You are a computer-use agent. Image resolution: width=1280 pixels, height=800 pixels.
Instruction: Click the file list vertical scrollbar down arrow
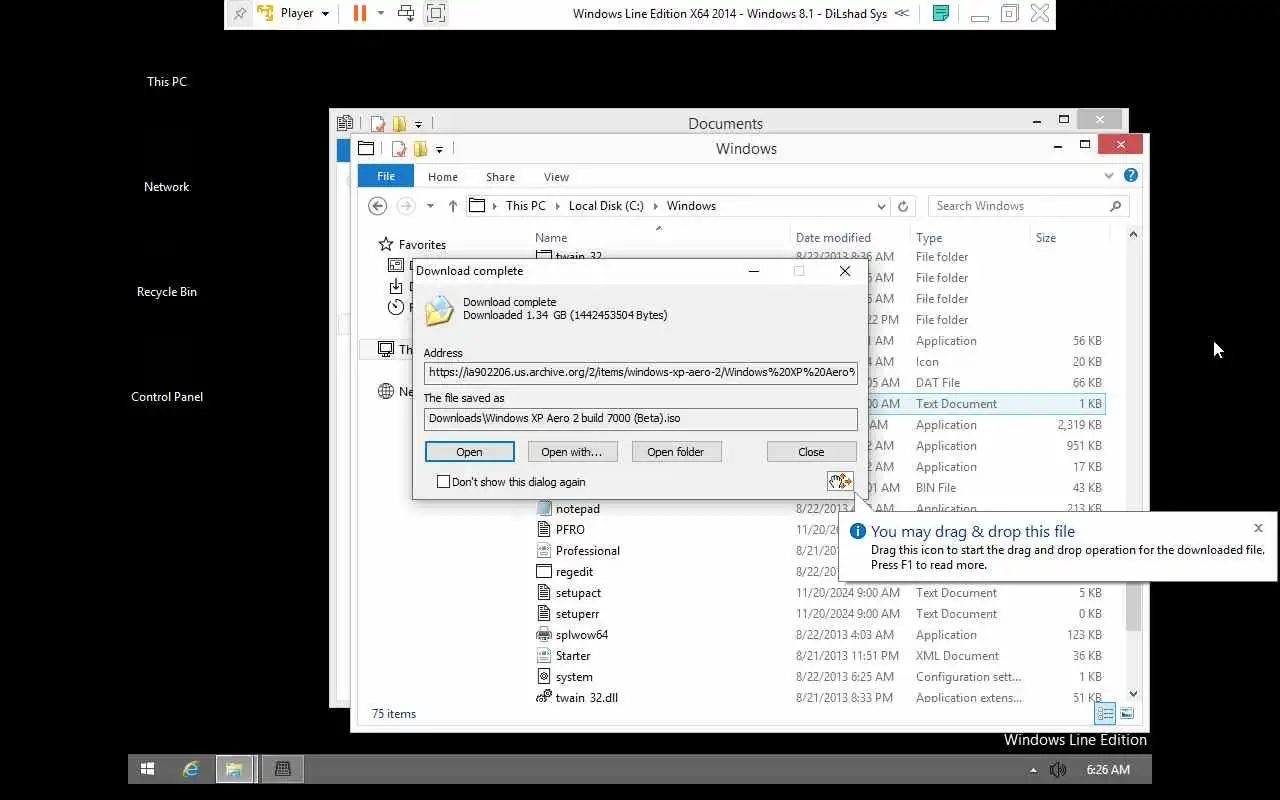click(1133, 694)
